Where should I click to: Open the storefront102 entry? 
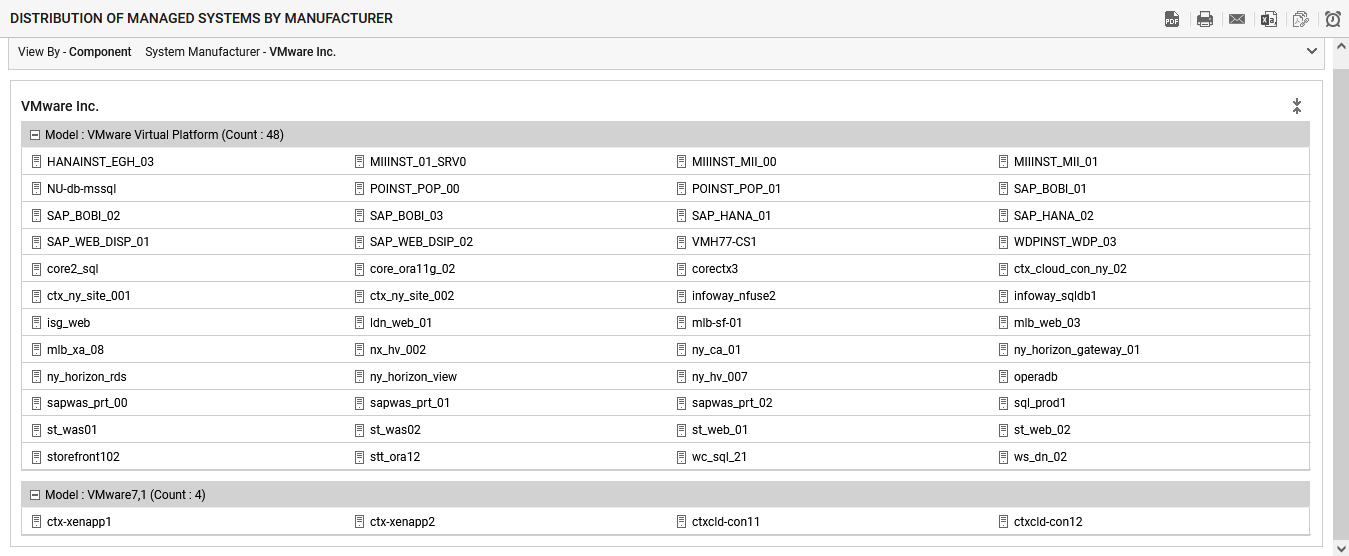tap(83, 457)
